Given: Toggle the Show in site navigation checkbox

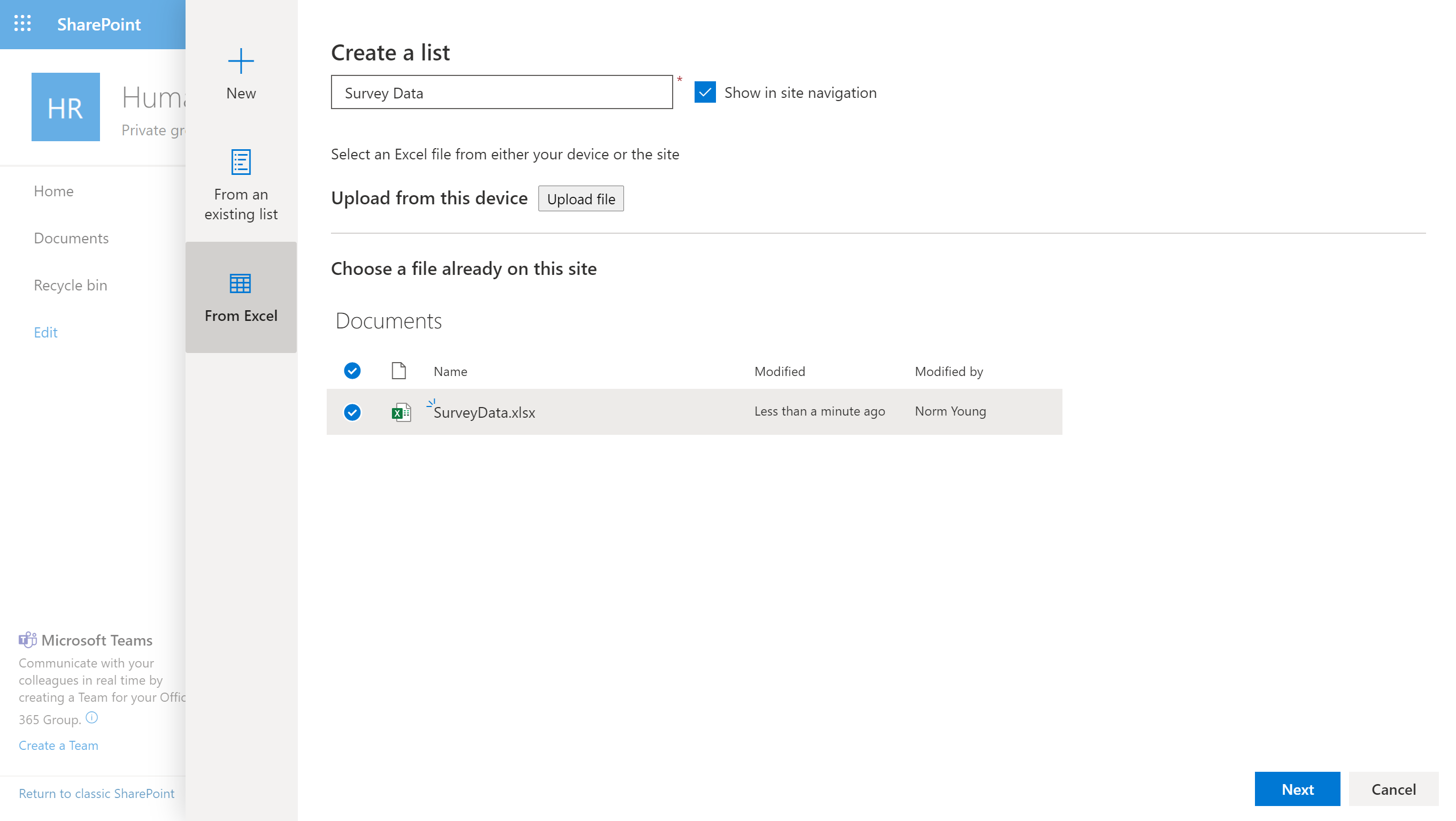Looking at the screenshot, I should [x=706, y=91].
